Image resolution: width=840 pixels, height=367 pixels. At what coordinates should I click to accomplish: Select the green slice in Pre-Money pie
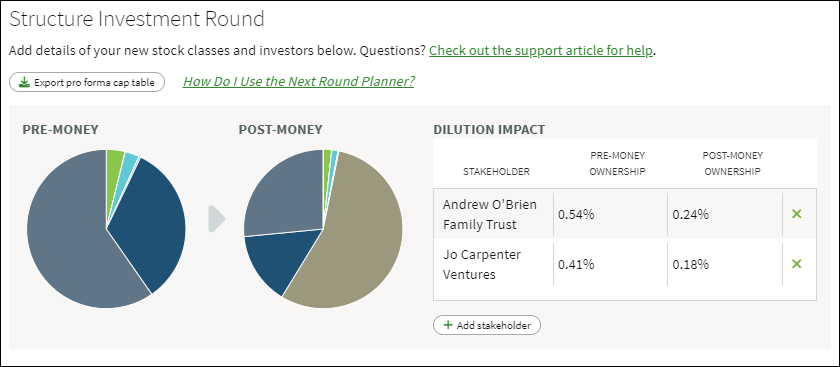(114, 163)
